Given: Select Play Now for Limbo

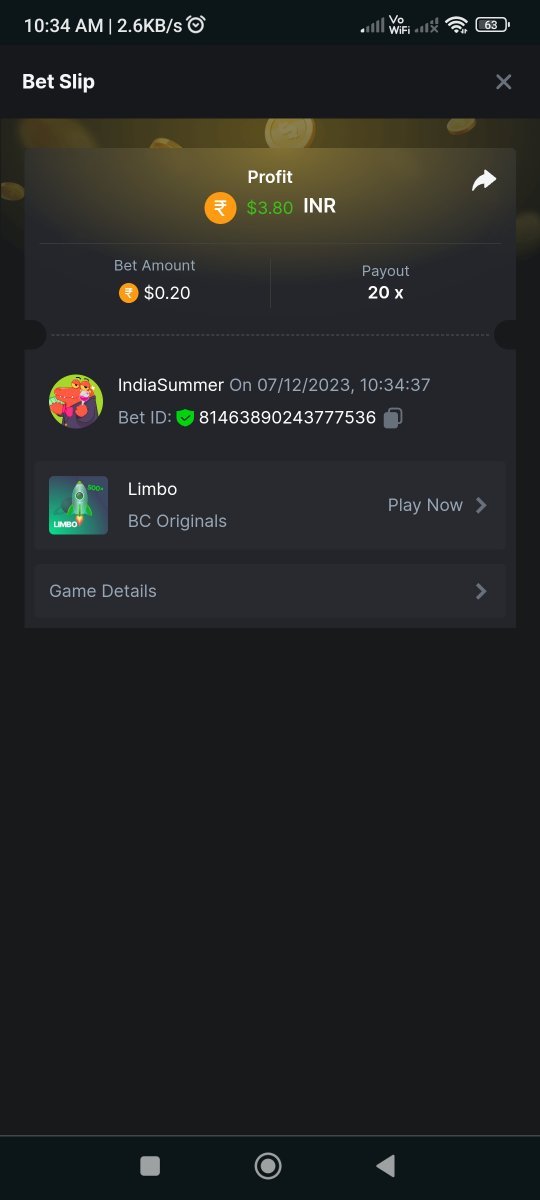Looking at the screenshot, I should pyautogui.click(x=425, y=505).
